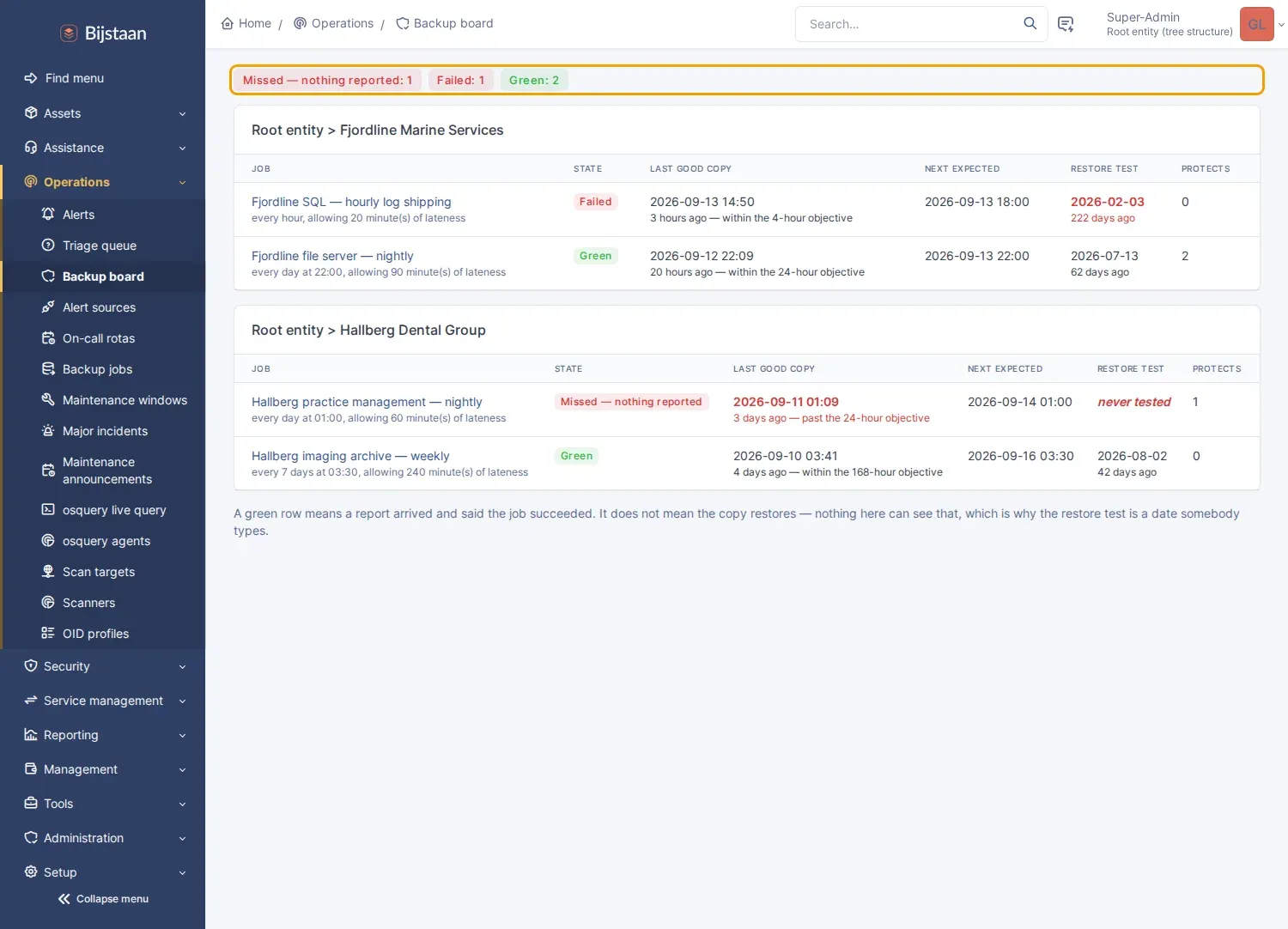
Task: Click the Find menu arrow icon
Action: (31, 78)
